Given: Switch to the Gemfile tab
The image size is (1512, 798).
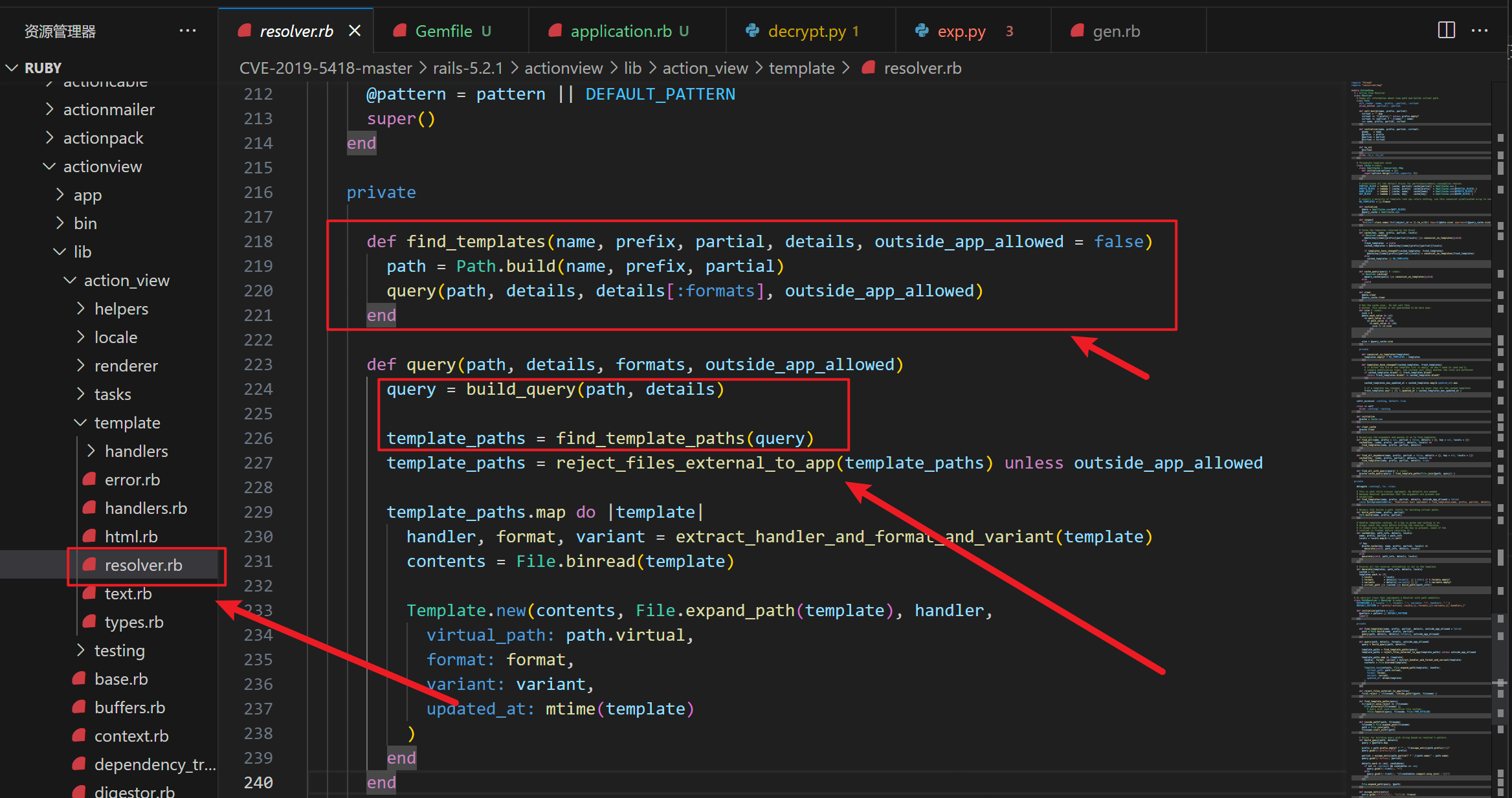Looking at the screenshot, I should (x=443, y=31).
